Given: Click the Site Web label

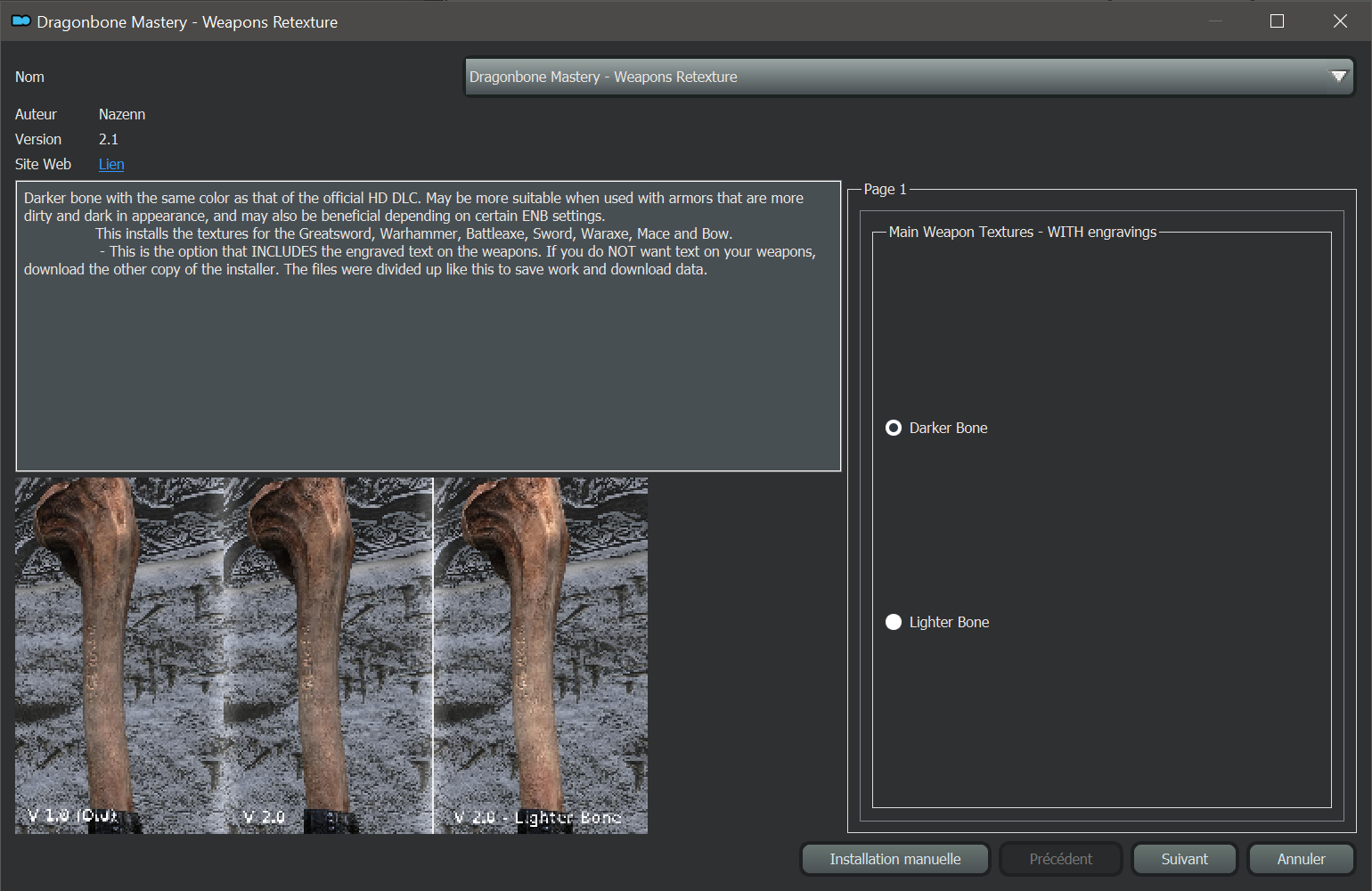Looking at the screenshot, I should click(43, 164).
